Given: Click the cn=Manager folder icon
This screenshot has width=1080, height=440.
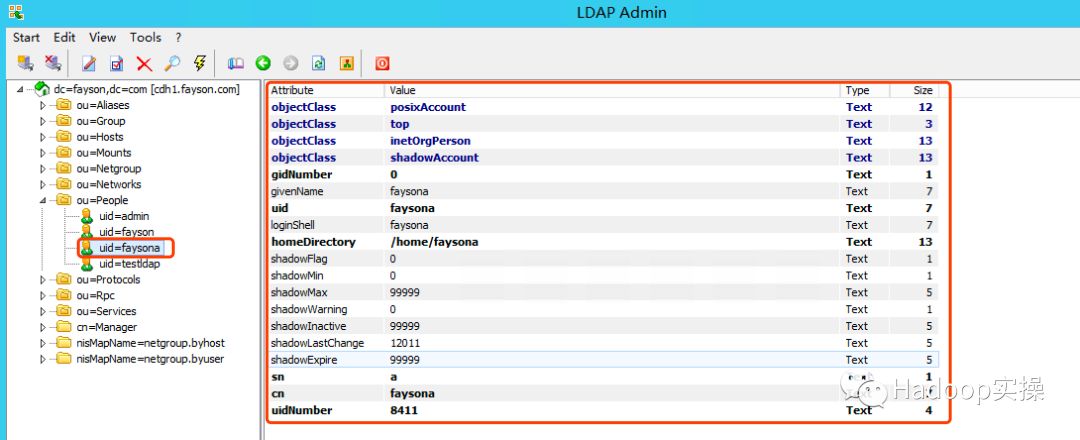Looking at the screenshot, I should pos(64,327).
